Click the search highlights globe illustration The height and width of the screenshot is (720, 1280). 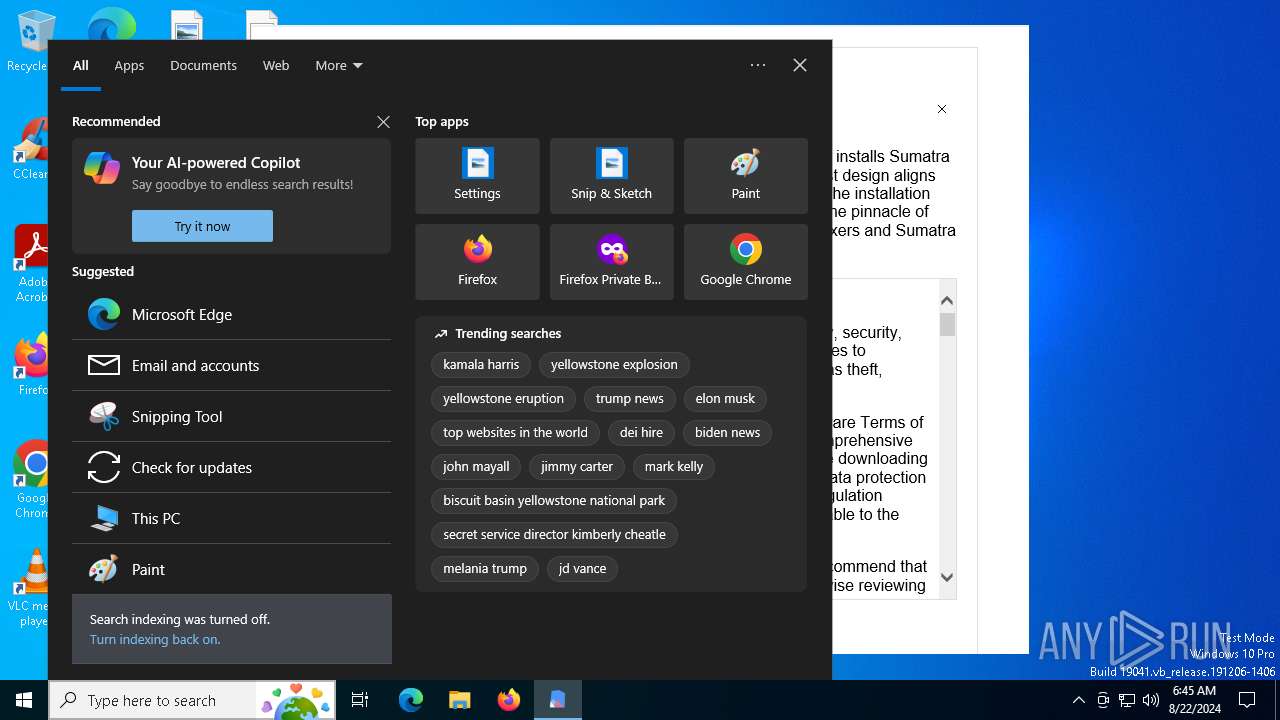(x=295, y=700)
